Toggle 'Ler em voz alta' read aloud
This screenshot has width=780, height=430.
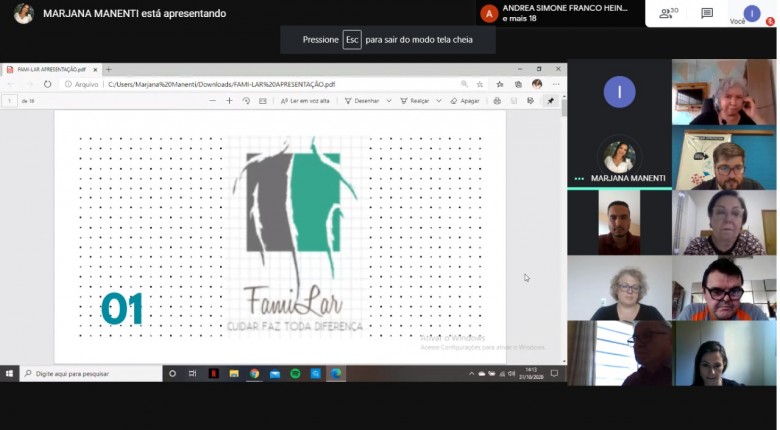[x=305, y=101]
